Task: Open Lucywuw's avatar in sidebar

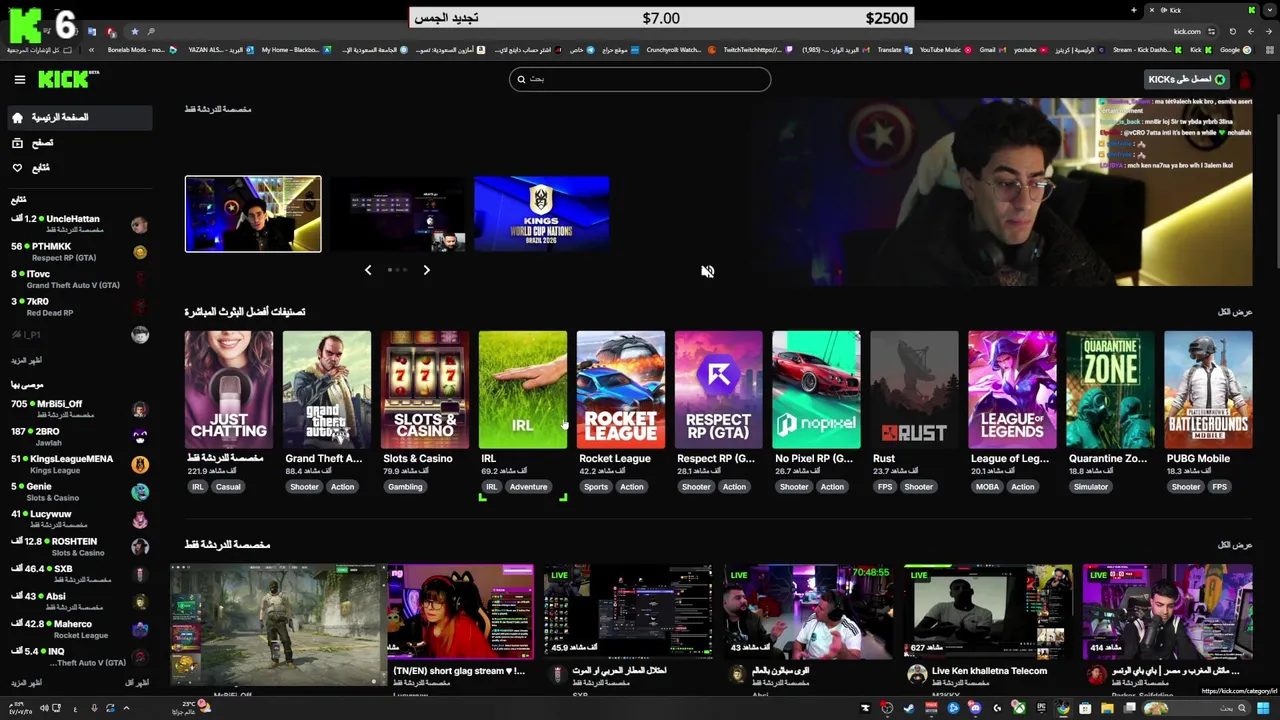Action: [x=140, y=519]
